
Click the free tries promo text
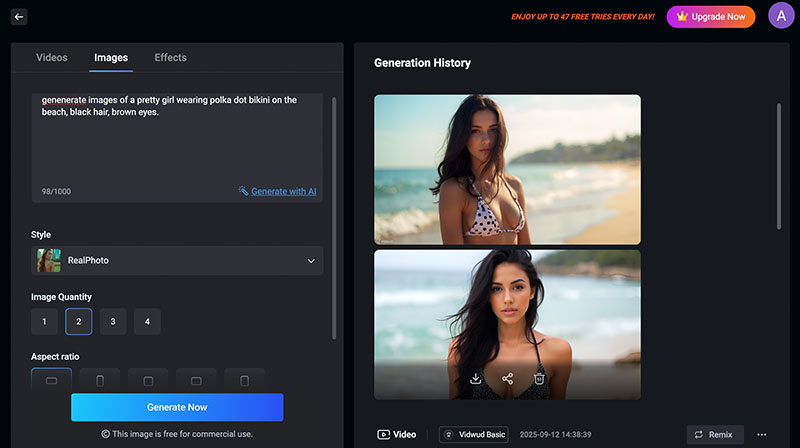pos(583,17)
